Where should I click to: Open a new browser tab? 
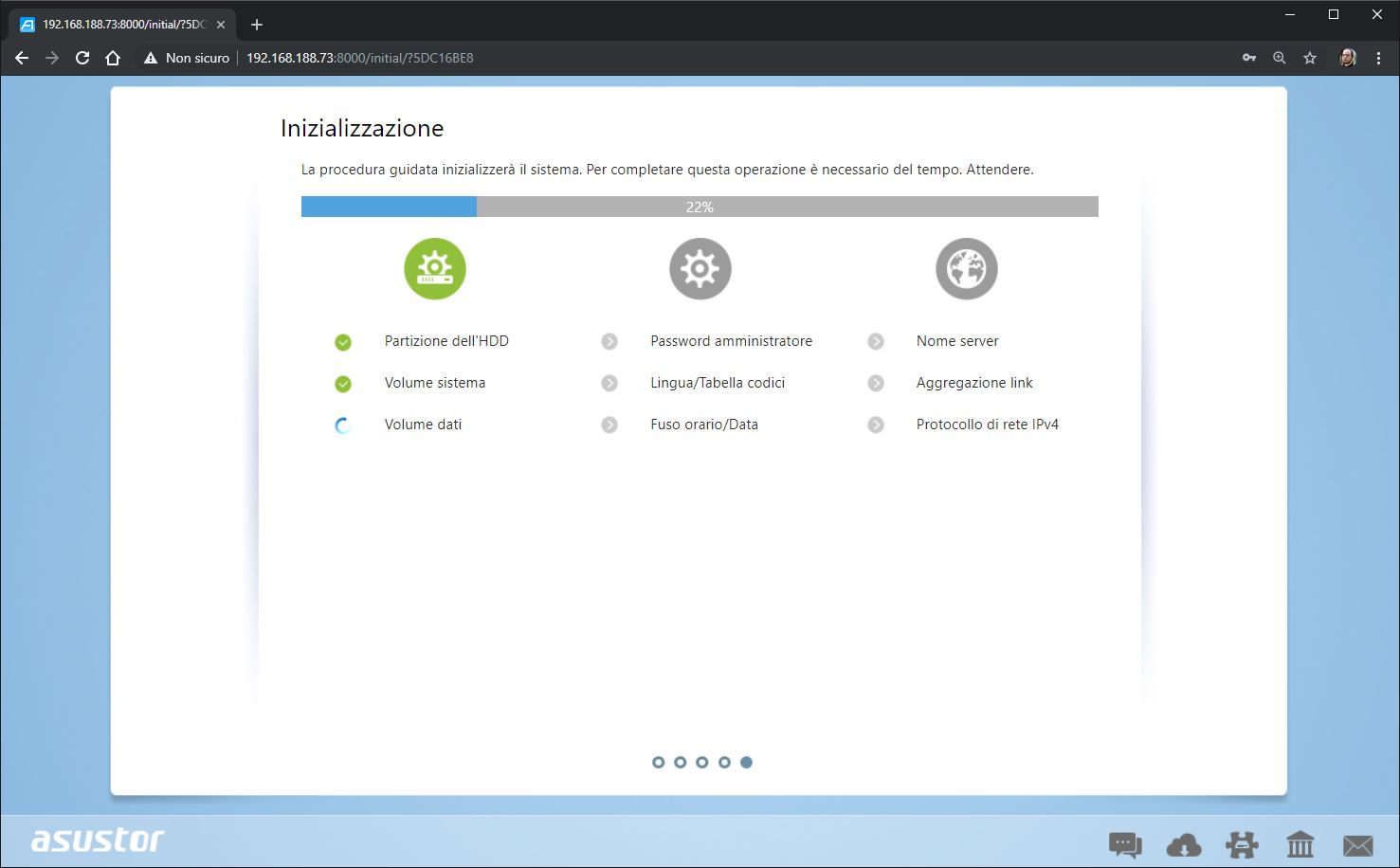(x=257, y=25)
